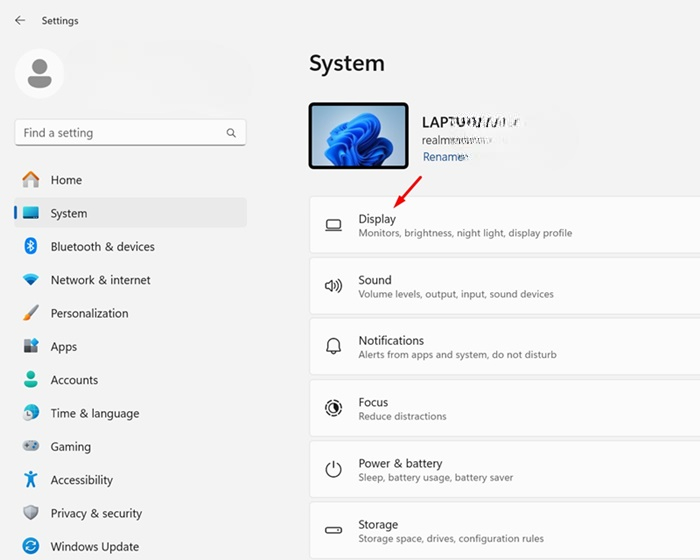The image size is (700, 560).
Task: Click "Sleep, battery usage, battery saver" text
Action: pyautogui.click(x=436, y=477)
